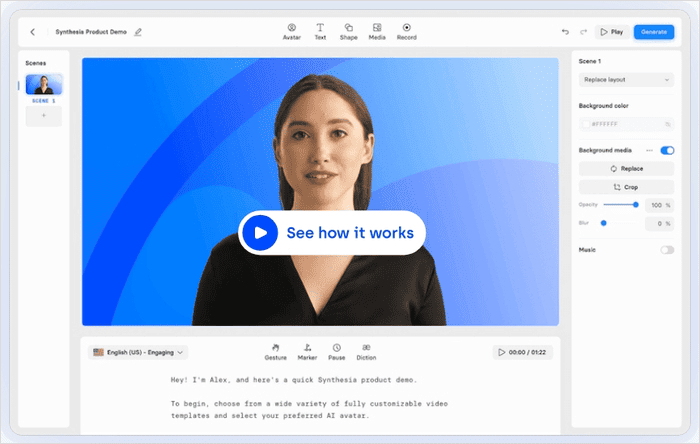Enable the Music toggle
Image resolution: width=700 pixels, height=444 pixels.
pos(667,249)
